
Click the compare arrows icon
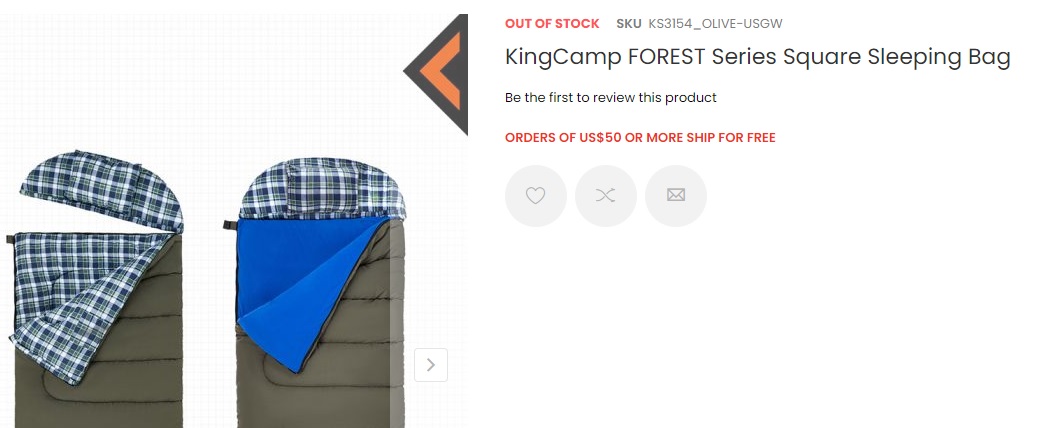point(606,196)
